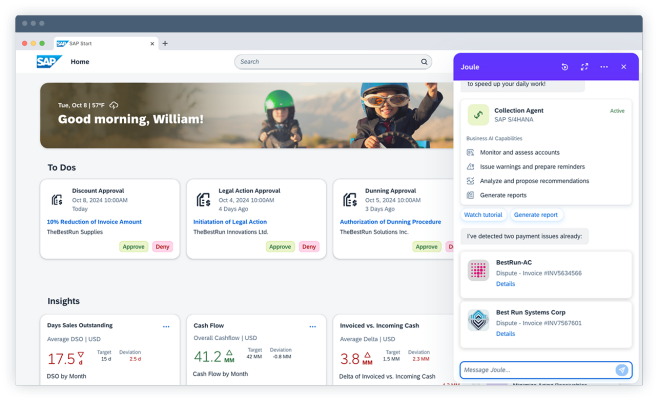Screen dimensions: 658x400
Task: Open Joule conversation history icon
Action: pyautogui.click(x=564, y=67)
